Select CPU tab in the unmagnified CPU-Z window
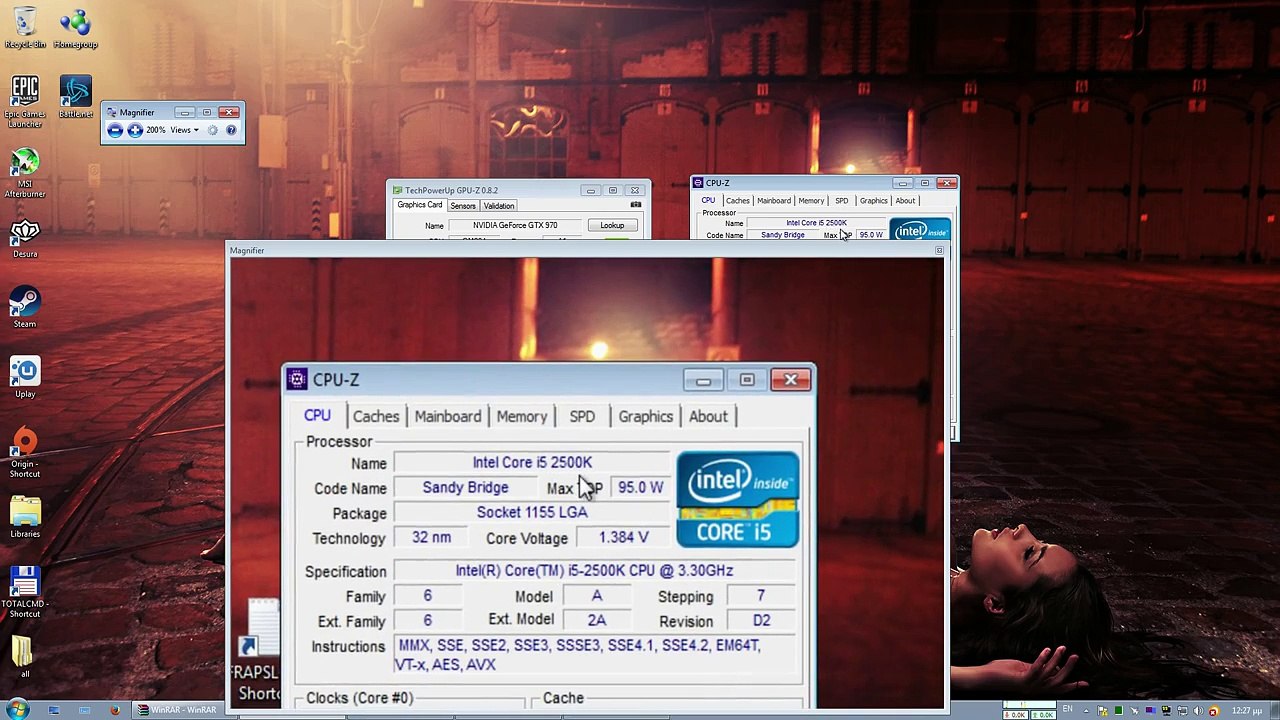 pos(708,201)
